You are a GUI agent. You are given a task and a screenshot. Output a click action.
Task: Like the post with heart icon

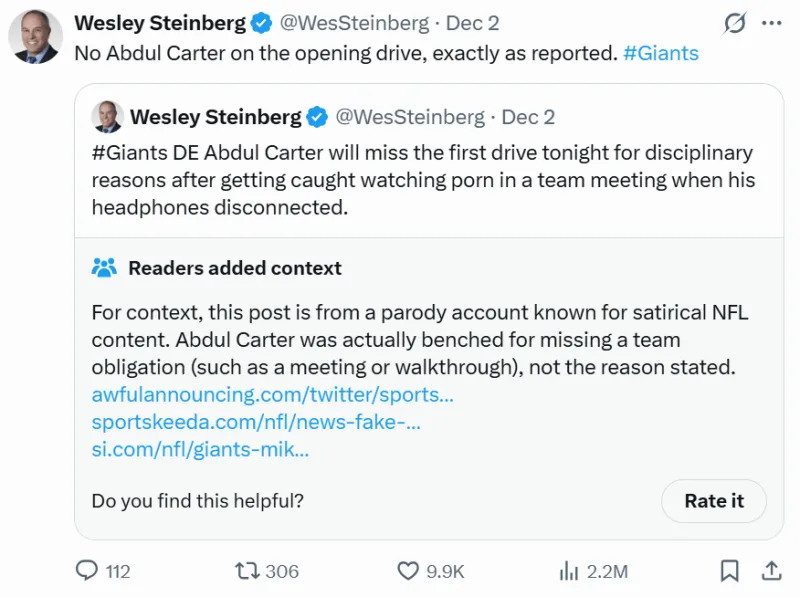coord(408,571)
